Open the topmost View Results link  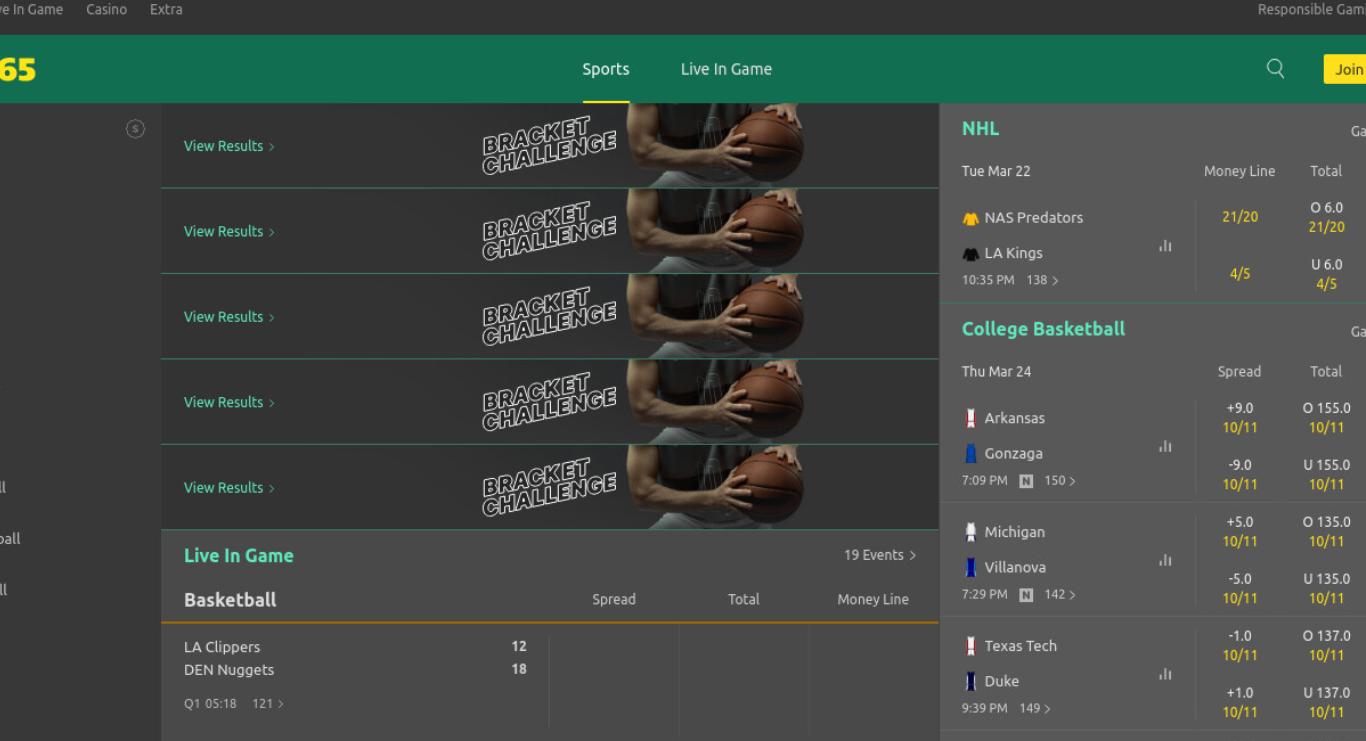point(229,146)
